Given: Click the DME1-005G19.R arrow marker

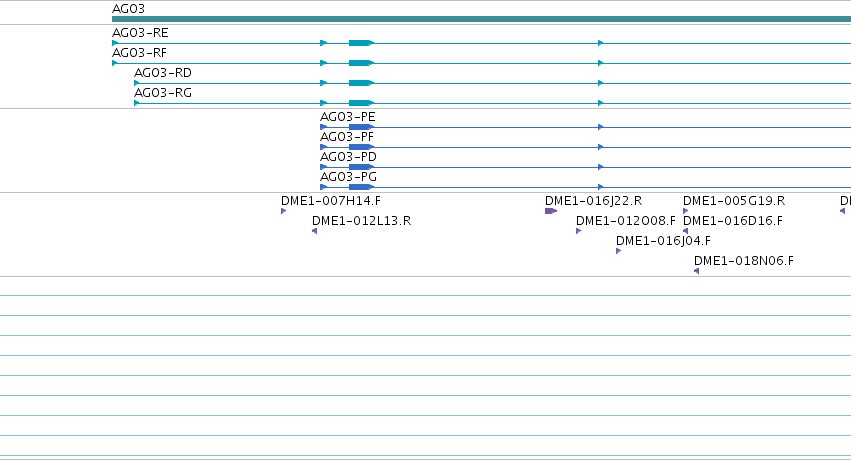Looking at the screenshot, I should [685, 211].
